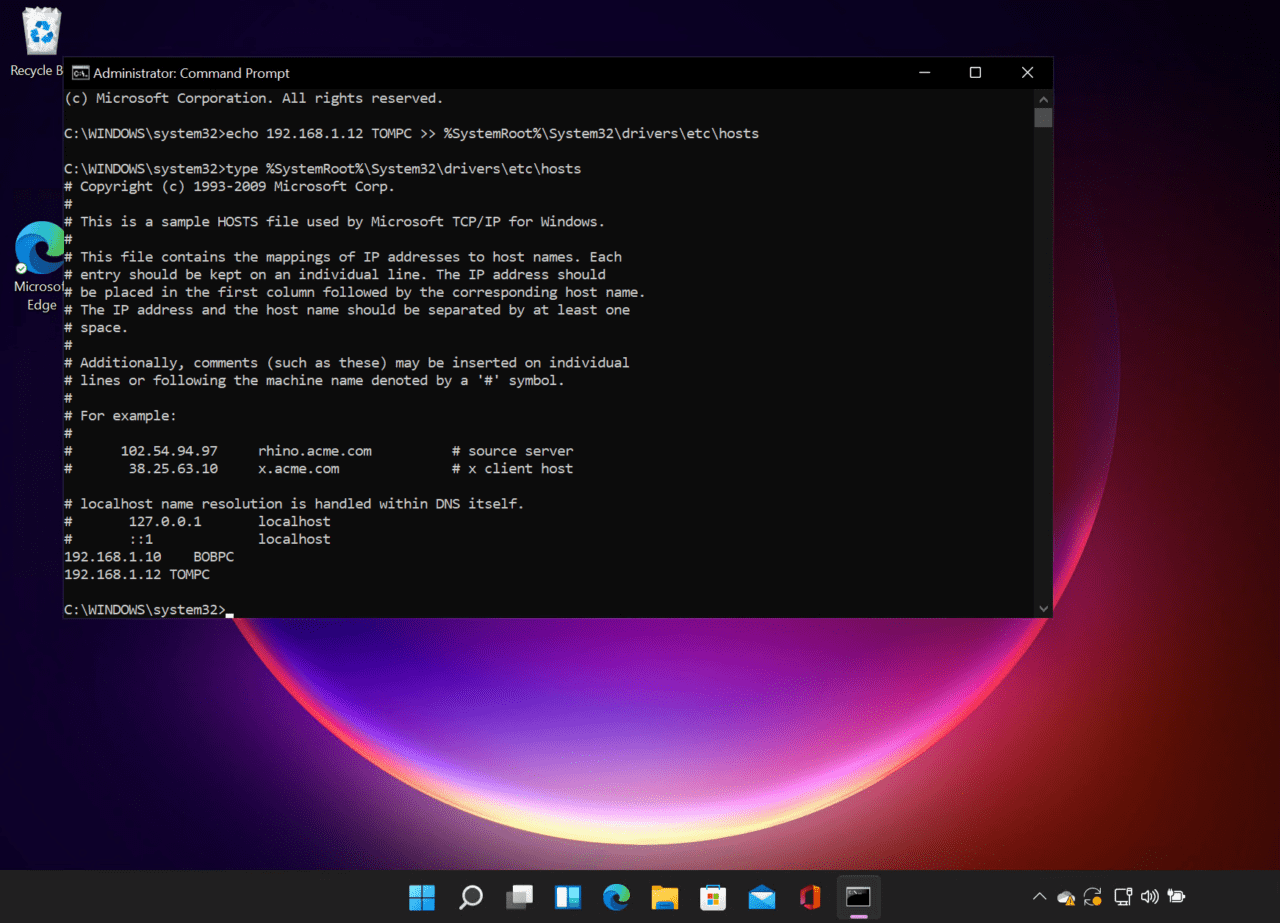
Task: Expand the hidden system tray icons
Action: 1040,897
